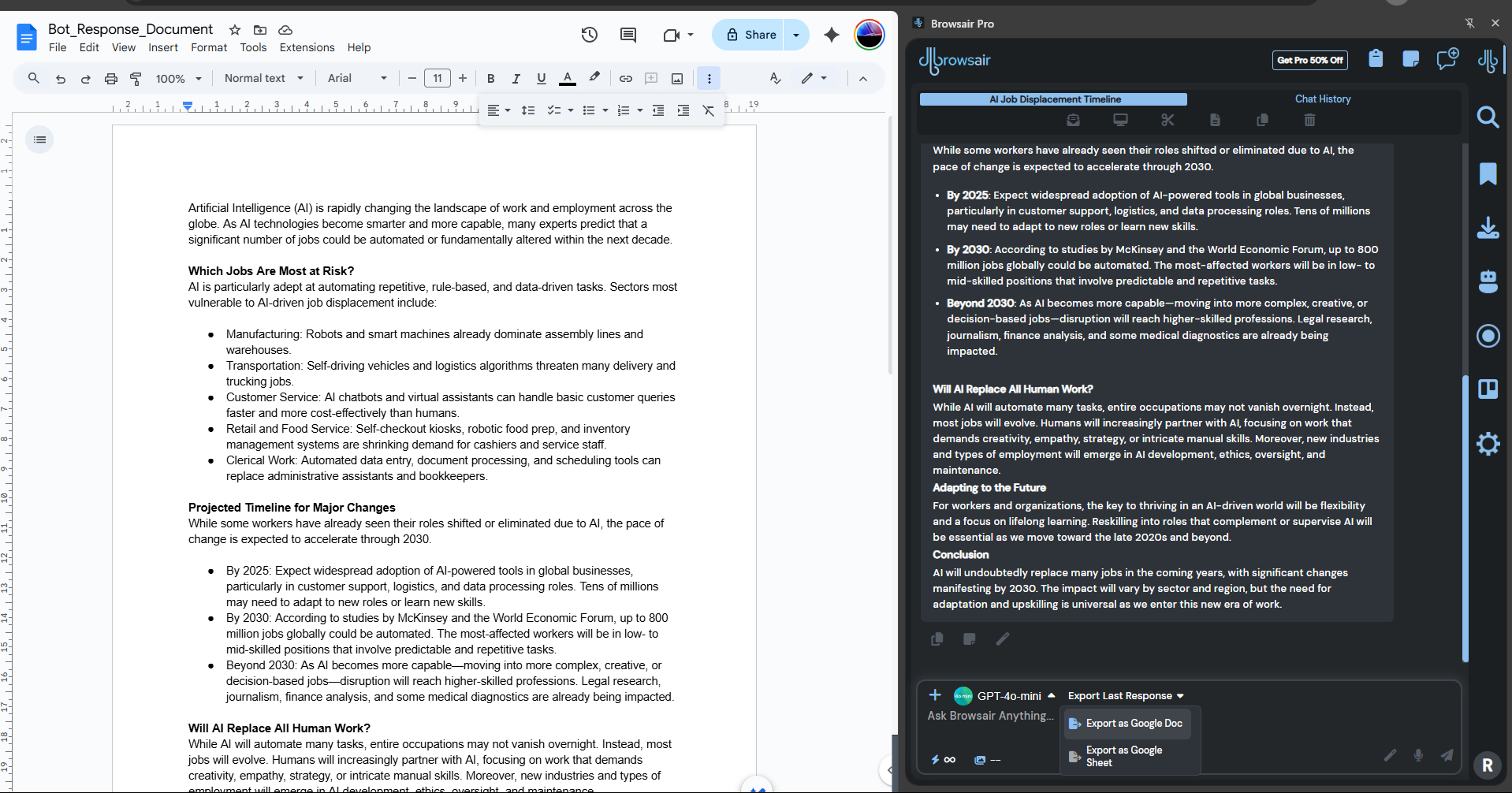Toggle italic formatting
The image size is (1512, 793).
516,79
